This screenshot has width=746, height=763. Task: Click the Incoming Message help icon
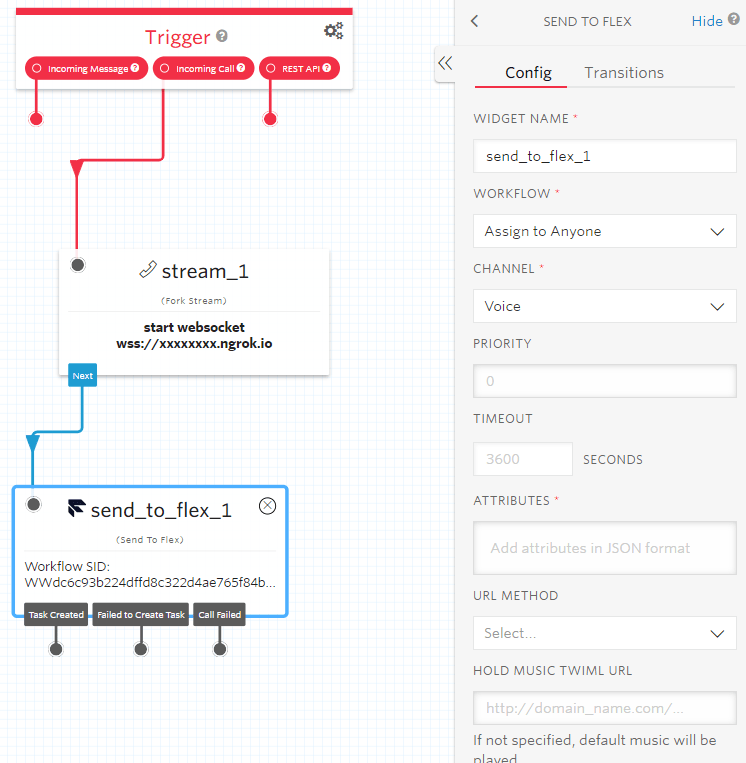click(135, 68)
